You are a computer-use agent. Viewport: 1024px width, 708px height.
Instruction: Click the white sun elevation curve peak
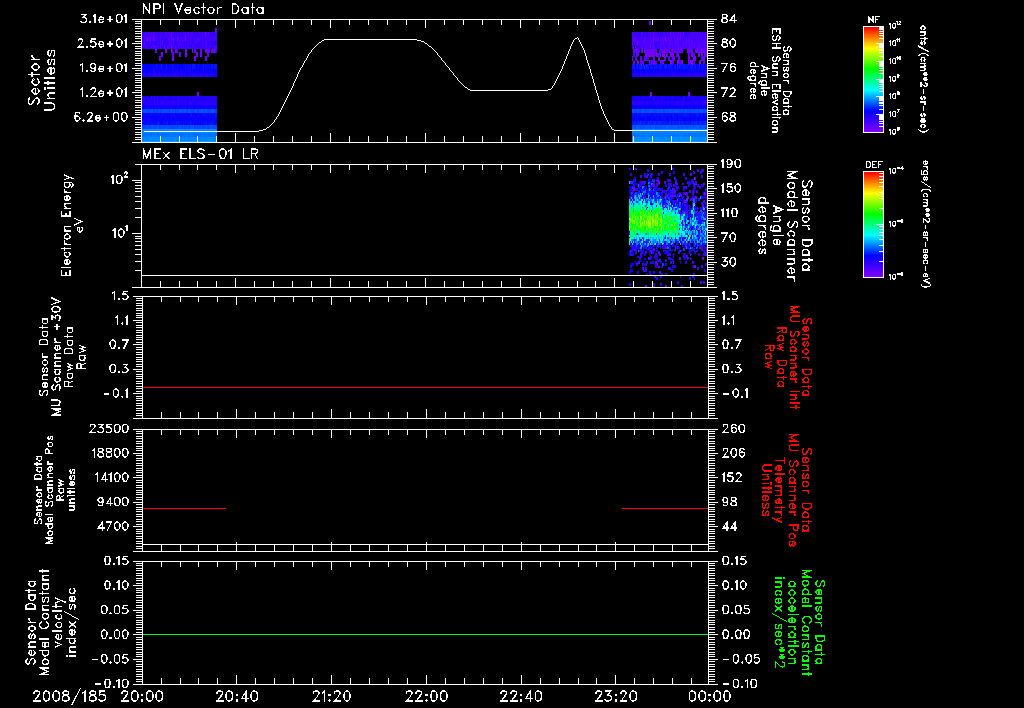(577, 38)
